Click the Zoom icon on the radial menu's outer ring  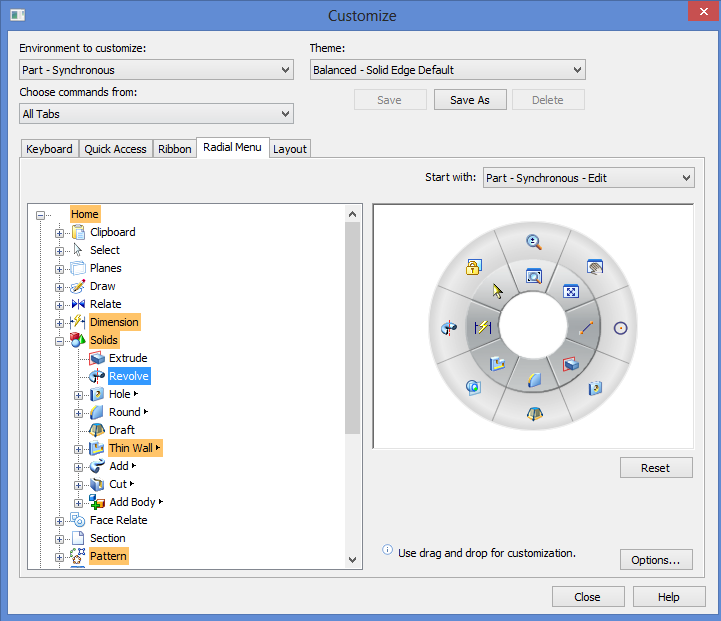[x=533, y=242]
